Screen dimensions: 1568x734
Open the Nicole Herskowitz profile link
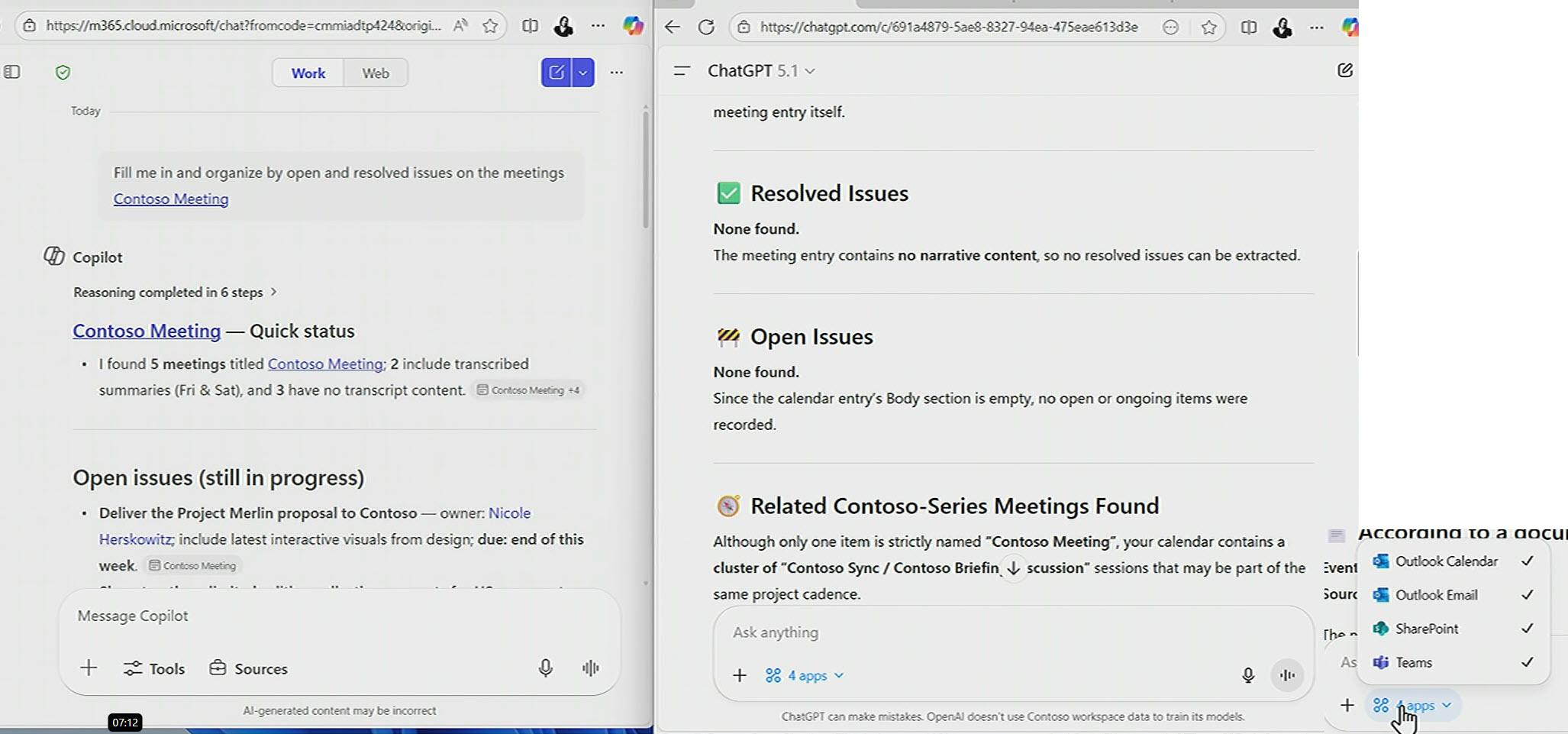[x=509, y=513]
